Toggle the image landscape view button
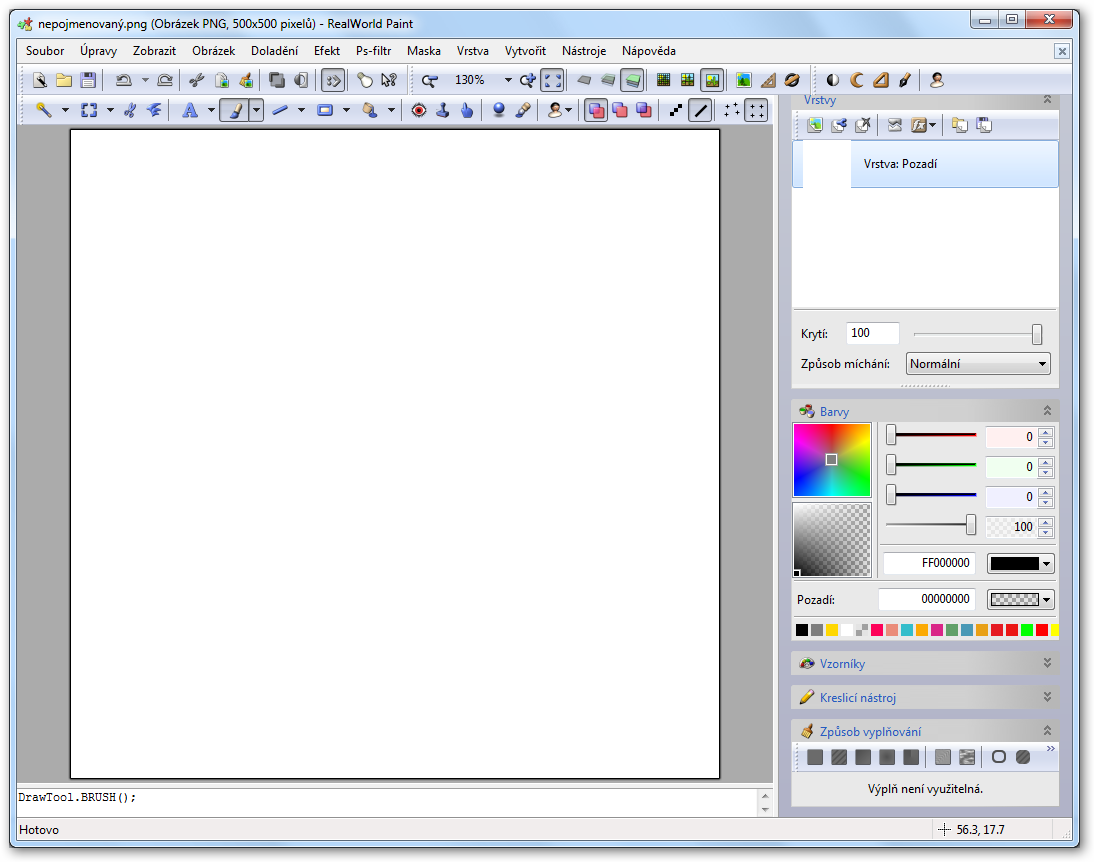1094x862 pixels. 712,80
